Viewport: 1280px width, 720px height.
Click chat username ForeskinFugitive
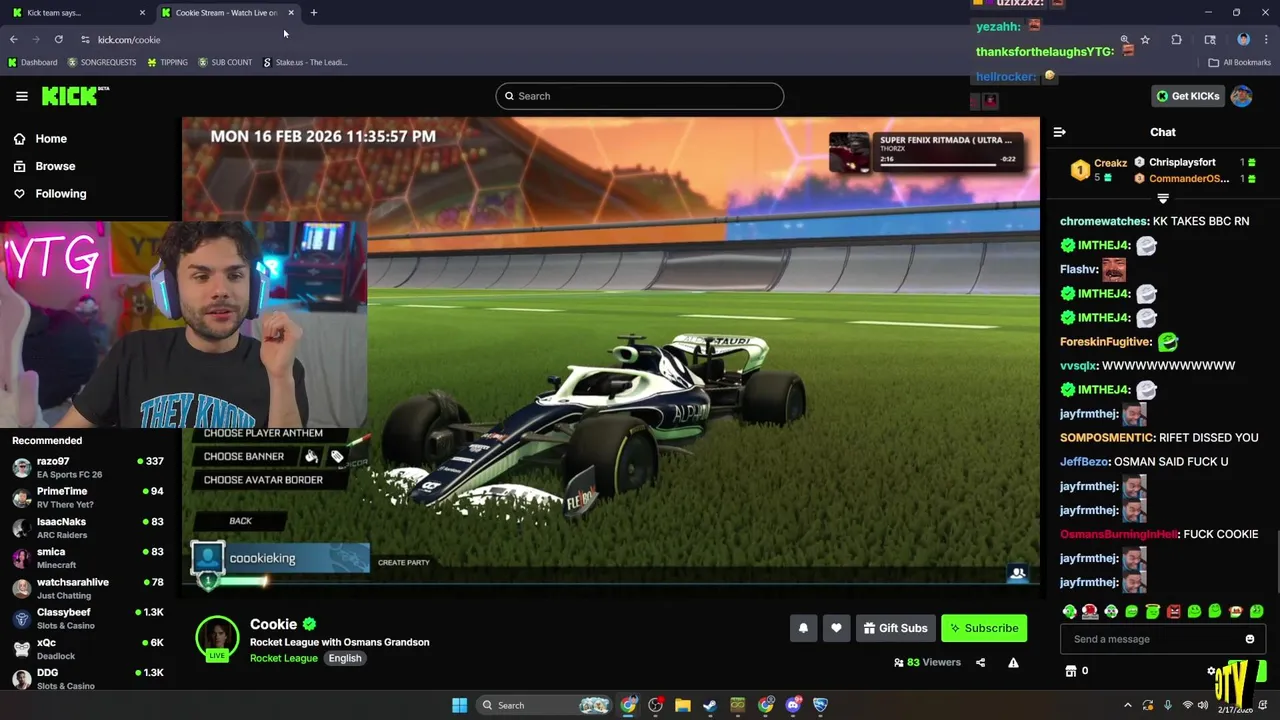pyautogui.click(x=1106, y=342)
